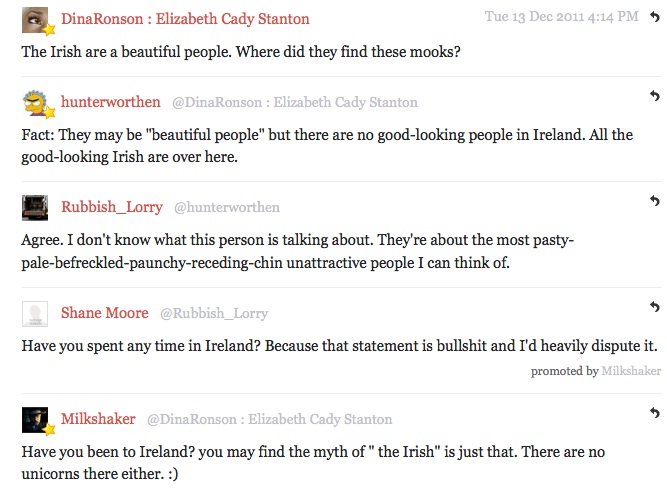The image size is (667, 489).
Task: Visit Rubbish_Lorry's profile link
Action: pos(111,207)
